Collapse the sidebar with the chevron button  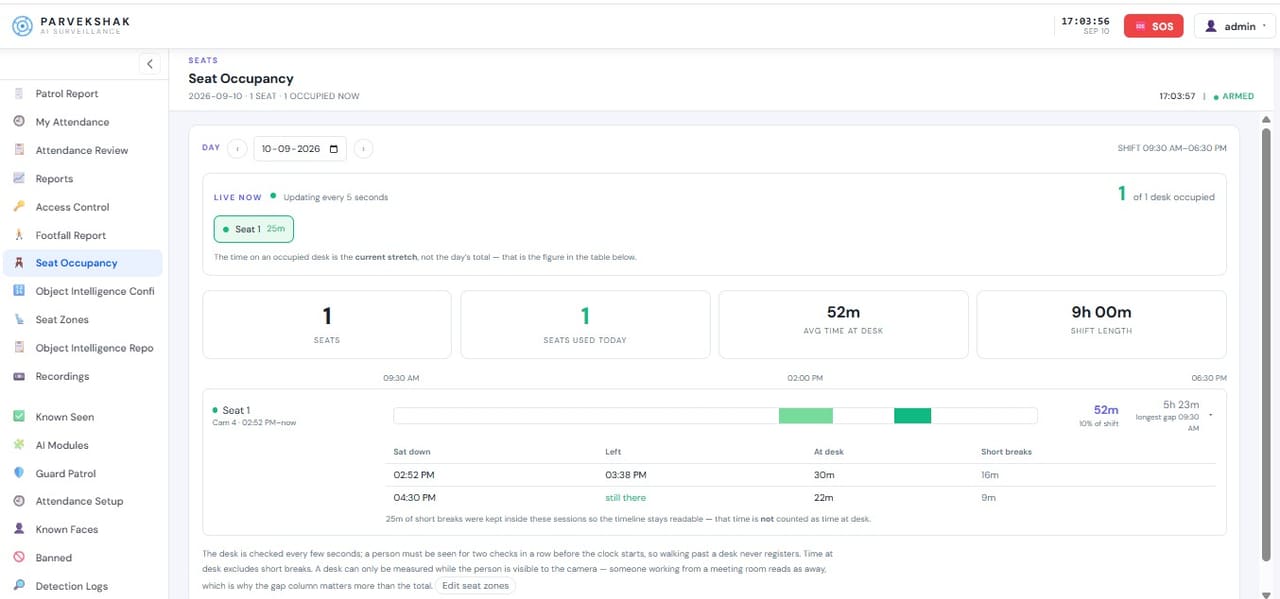point(150,64)
